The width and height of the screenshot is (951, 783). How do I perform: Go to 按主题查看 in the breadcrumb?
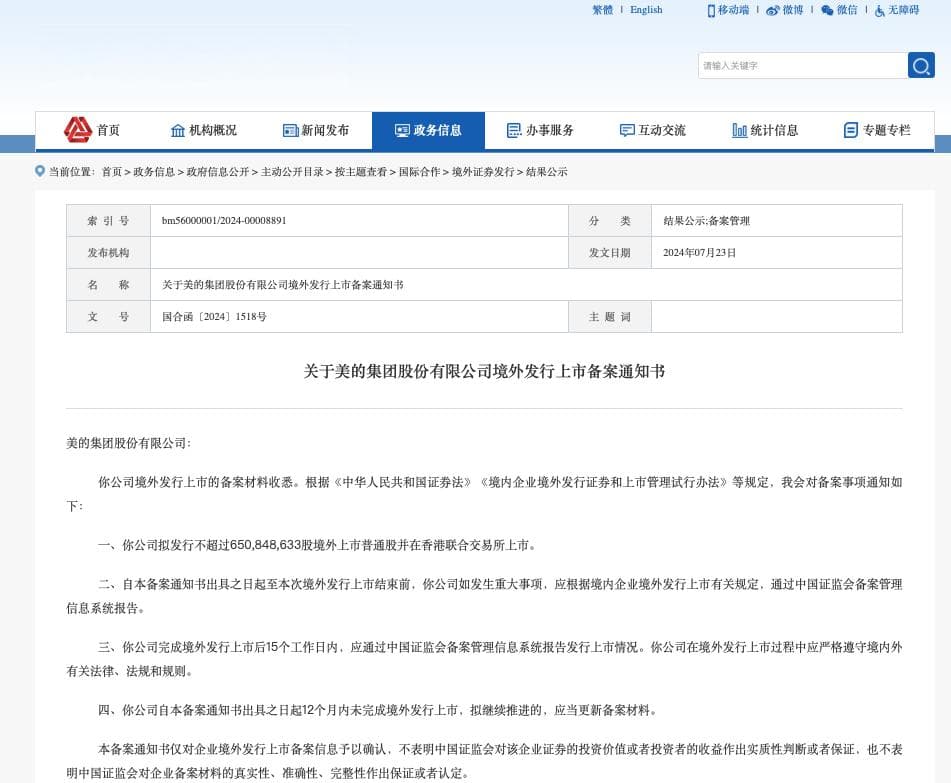[361, 172]
